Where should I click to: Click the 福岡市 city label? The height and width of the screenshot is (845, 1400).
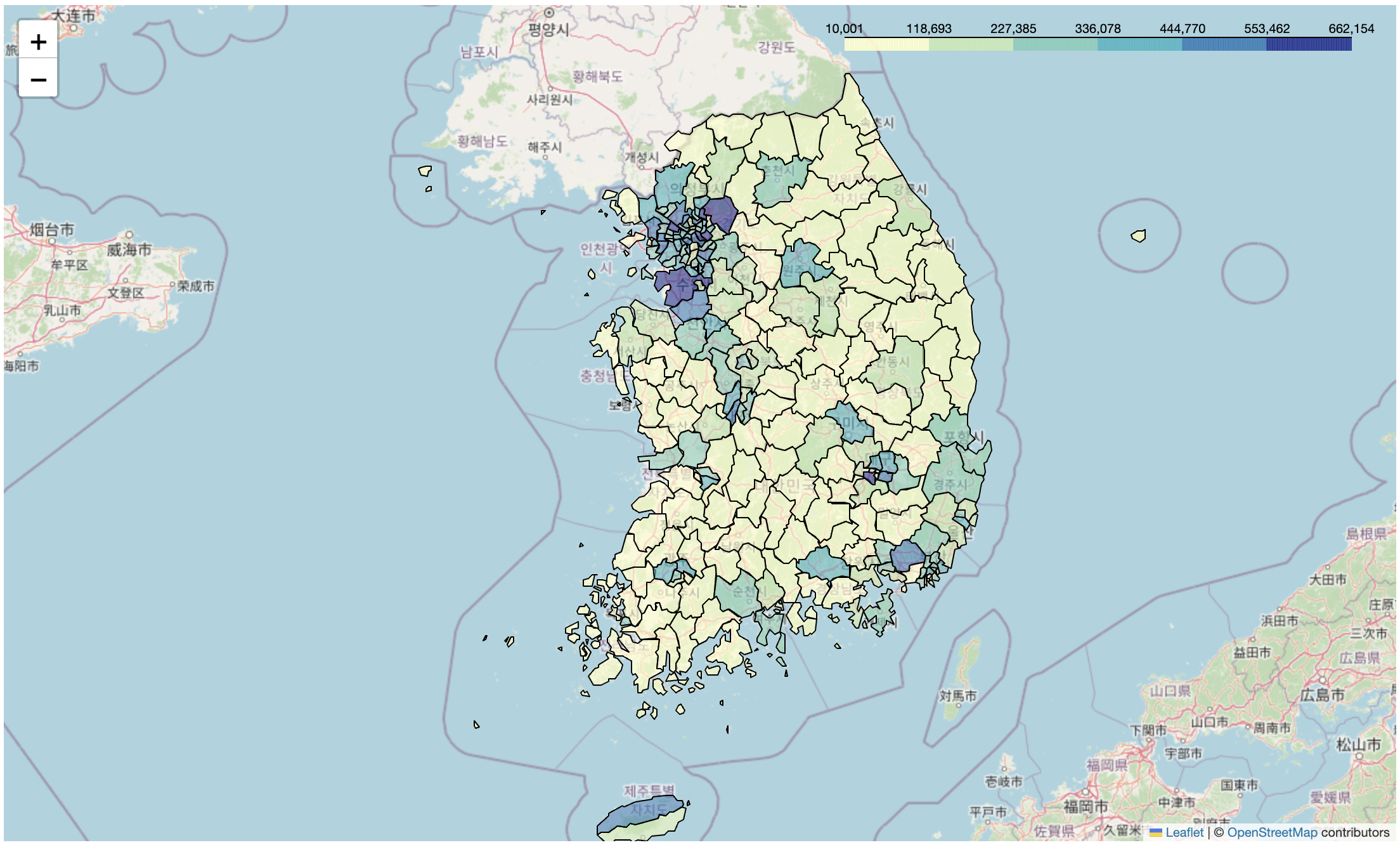[x=1086, y=806]
